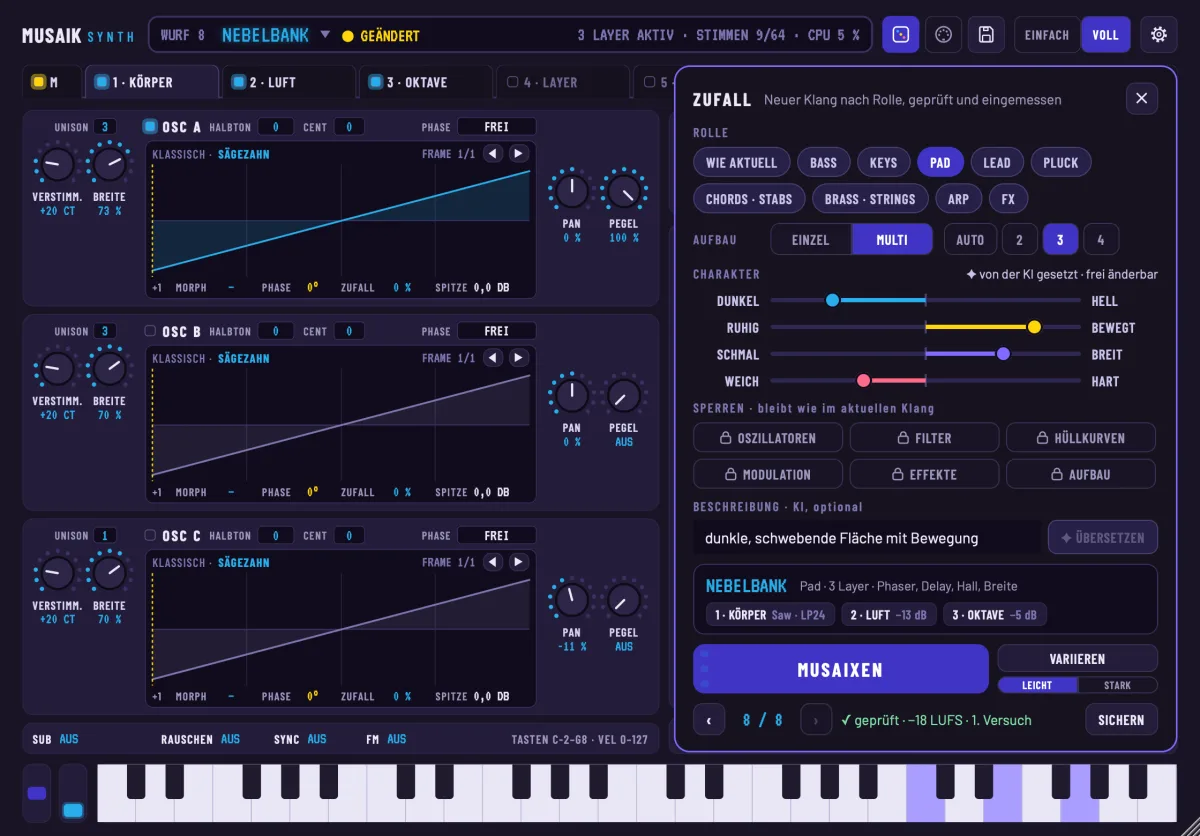Enable the 4 Layer checkbox
Viewport: 1200px width, 836px height.
513,82
